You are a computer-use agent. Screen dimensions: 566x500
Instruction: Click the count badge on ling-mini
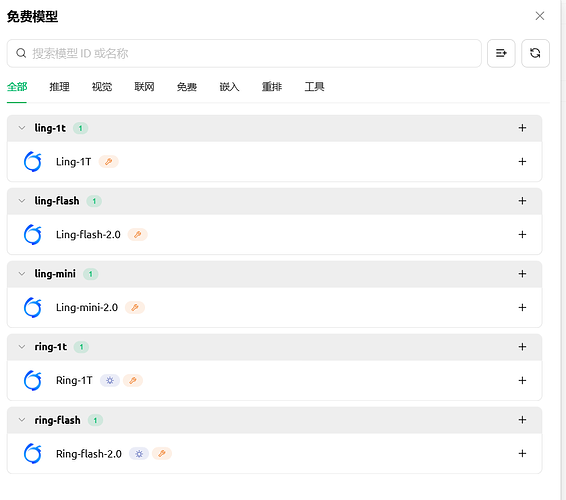point(91,274)
